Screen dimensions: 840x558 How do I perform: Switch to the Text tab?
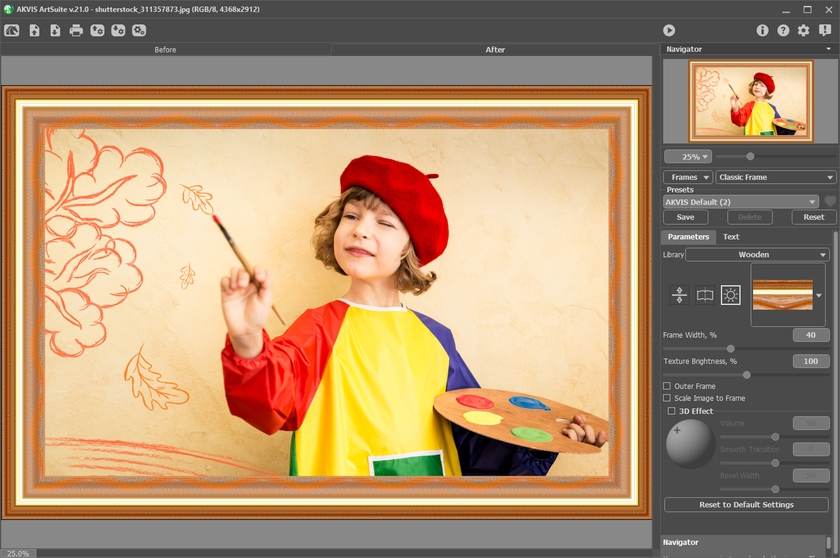pos(731,237)
